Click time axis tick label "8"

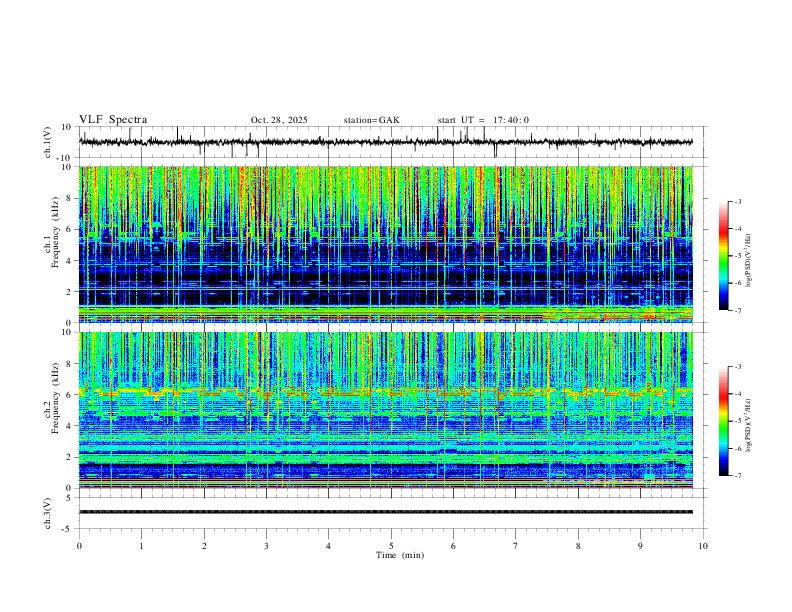pyautogui.click(x=578, y=546)
